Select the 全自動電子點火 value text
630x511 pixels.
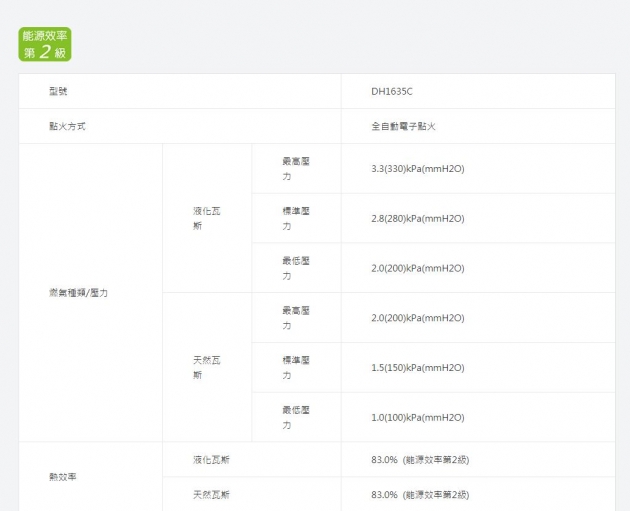[403, 126]
